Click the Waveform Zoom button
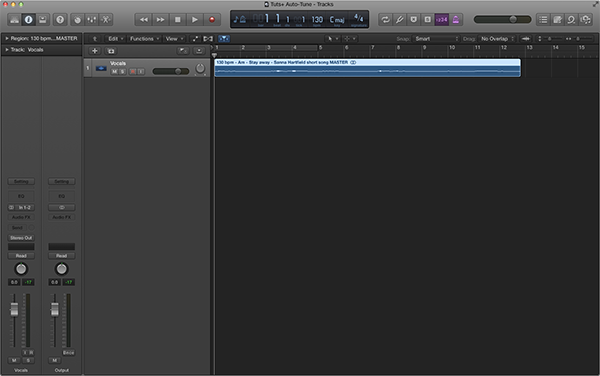The image size is (600, 376). coord(526,39)
